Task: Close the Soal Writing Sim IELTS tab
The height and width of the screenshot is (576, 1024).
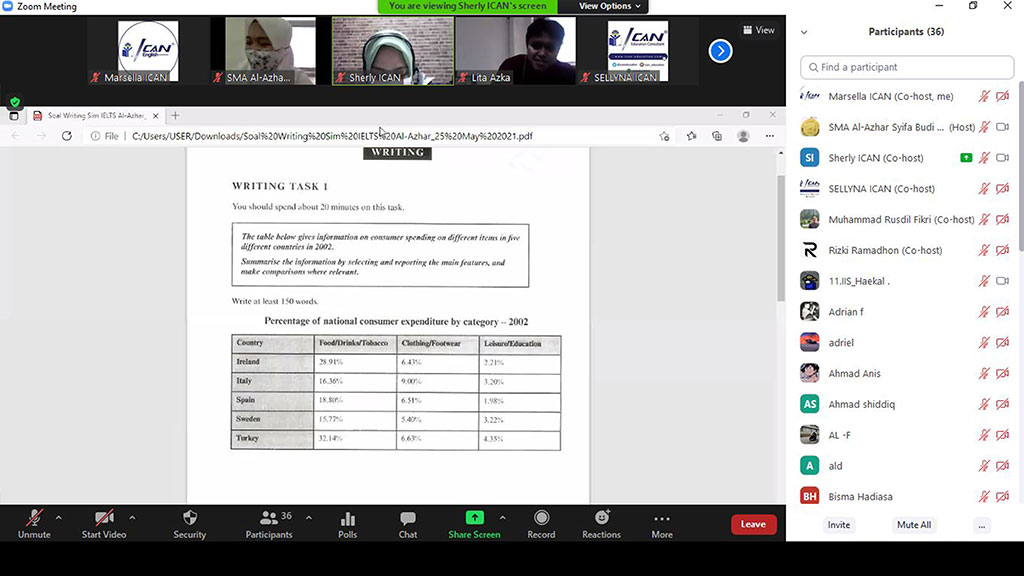Action: [155, 116]
